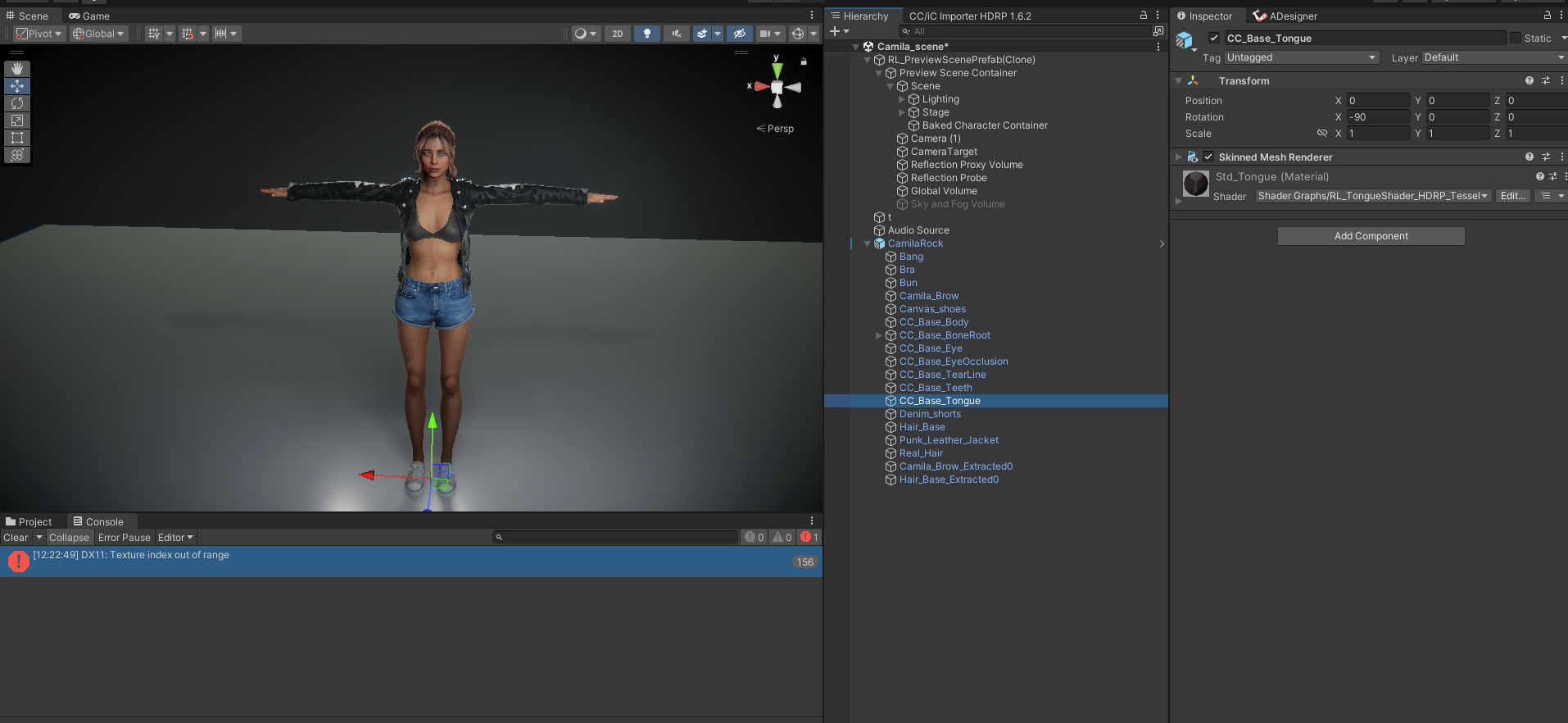Expand CC_Base_BoneRoot node
Screen dimensions: 1568x723
879,335
